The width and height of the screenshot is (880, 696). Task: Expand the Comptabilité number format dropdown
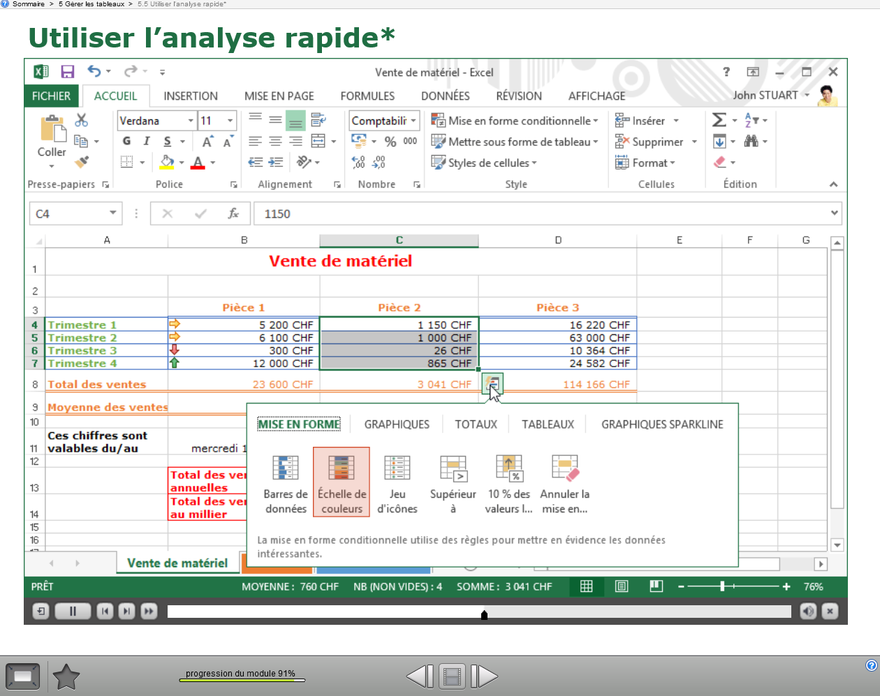tap(413, 121)
